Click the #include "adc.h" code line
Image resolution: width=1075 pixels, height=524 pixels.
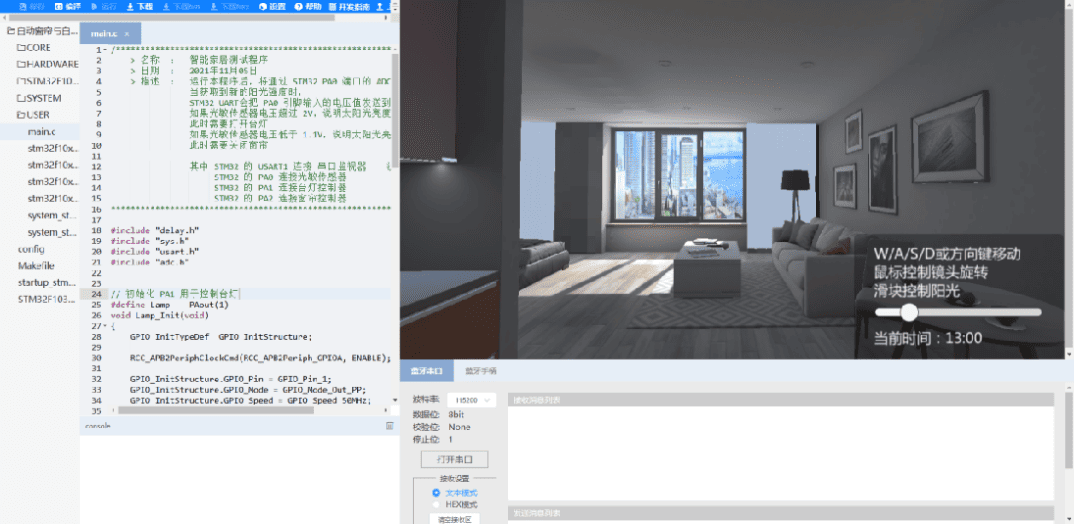150,261
